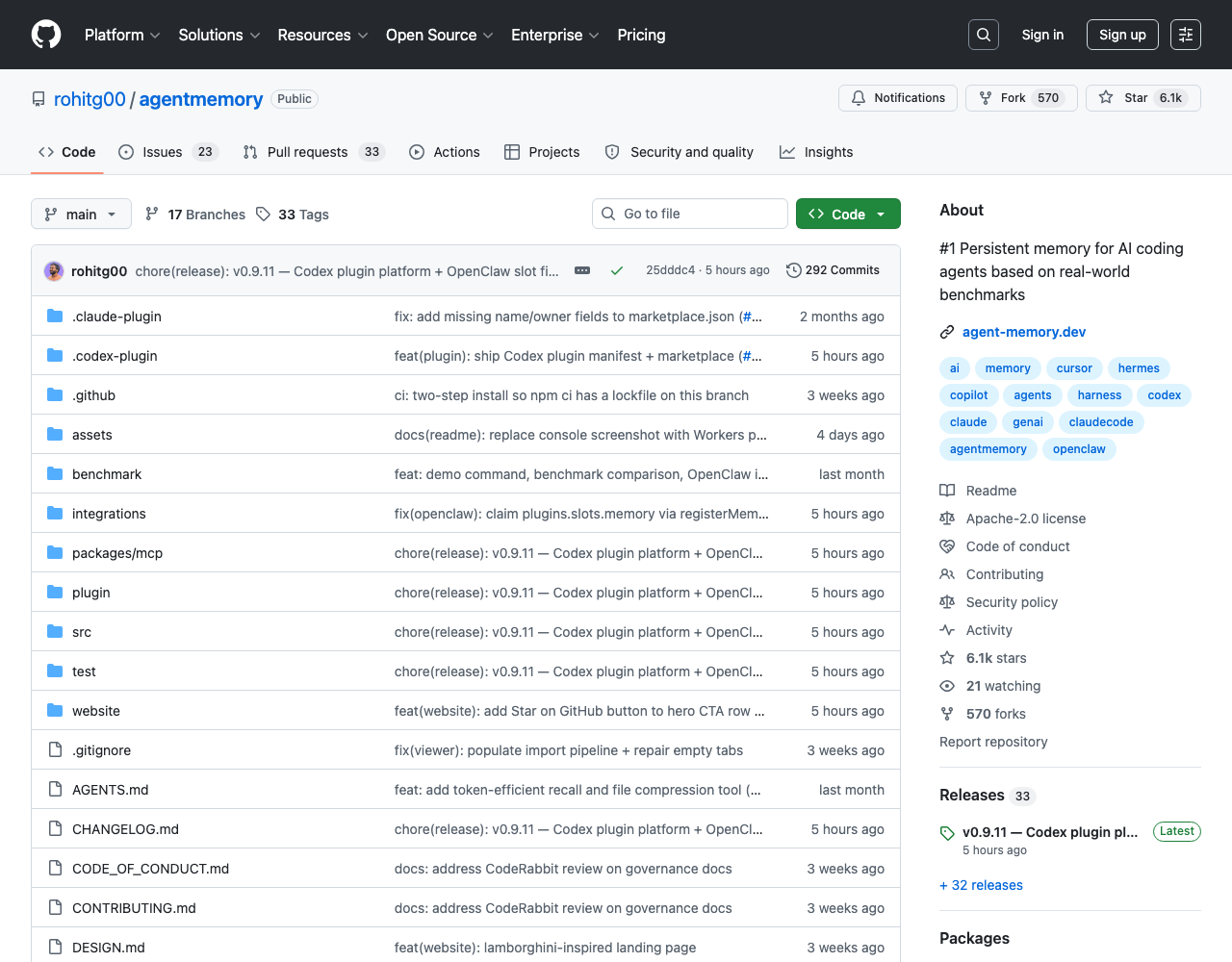The height and width of the screenshot is (962, 1232).
Task: Click the fork icon beside 570 forks
Action: [x=947, y=714]
